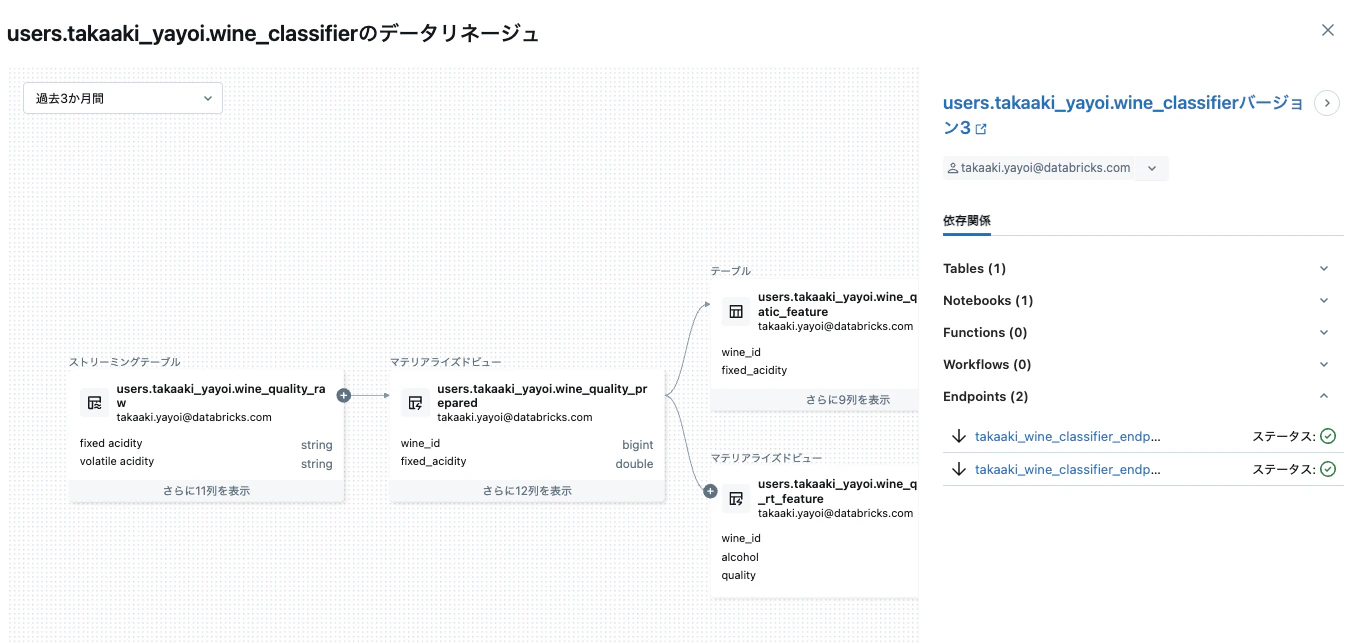The width and height of the screenshot is (1357, 643).
Task: Click the down arrow icon of the second endpoint
Action: point(959,469)
